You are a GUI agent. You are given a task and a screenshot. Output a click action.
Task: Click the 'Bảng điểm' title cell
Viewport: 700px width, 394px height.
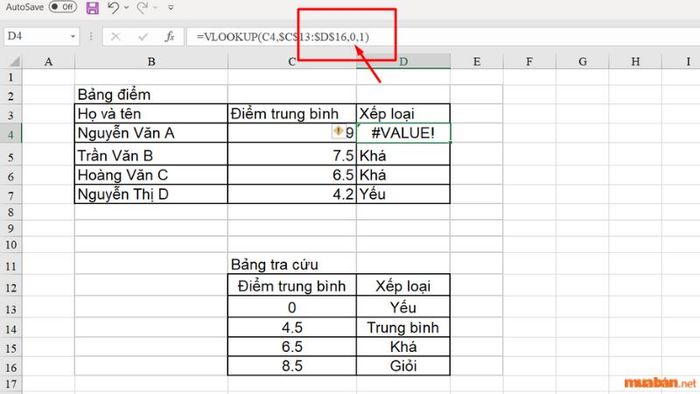coord(151,95)
